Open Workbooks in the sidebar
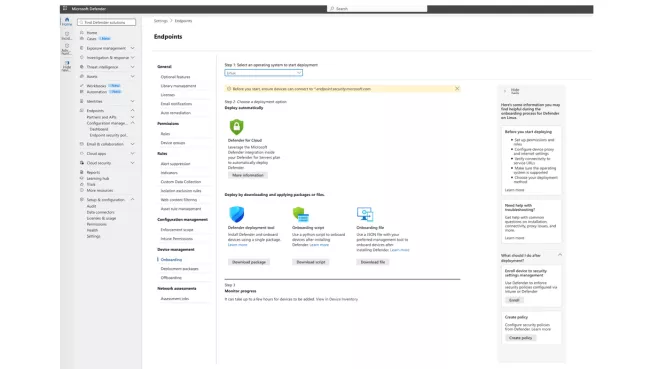The image size is (650, 369). click(96, 86)
